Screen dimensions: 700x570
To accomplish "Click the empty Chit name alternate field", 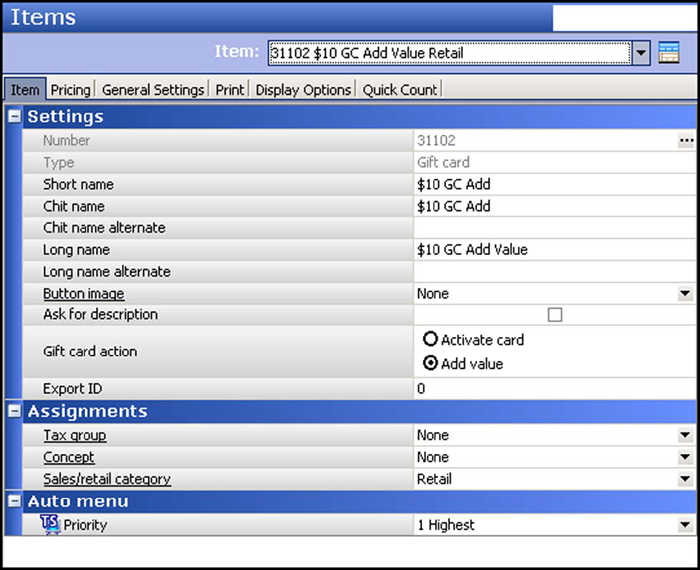I will 554,228.
